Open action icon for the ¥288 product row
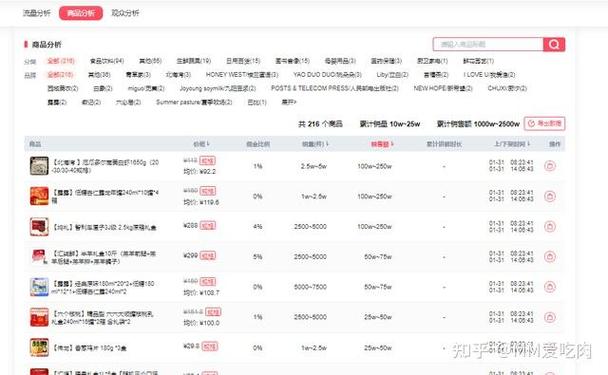 [x=550, y=226]
